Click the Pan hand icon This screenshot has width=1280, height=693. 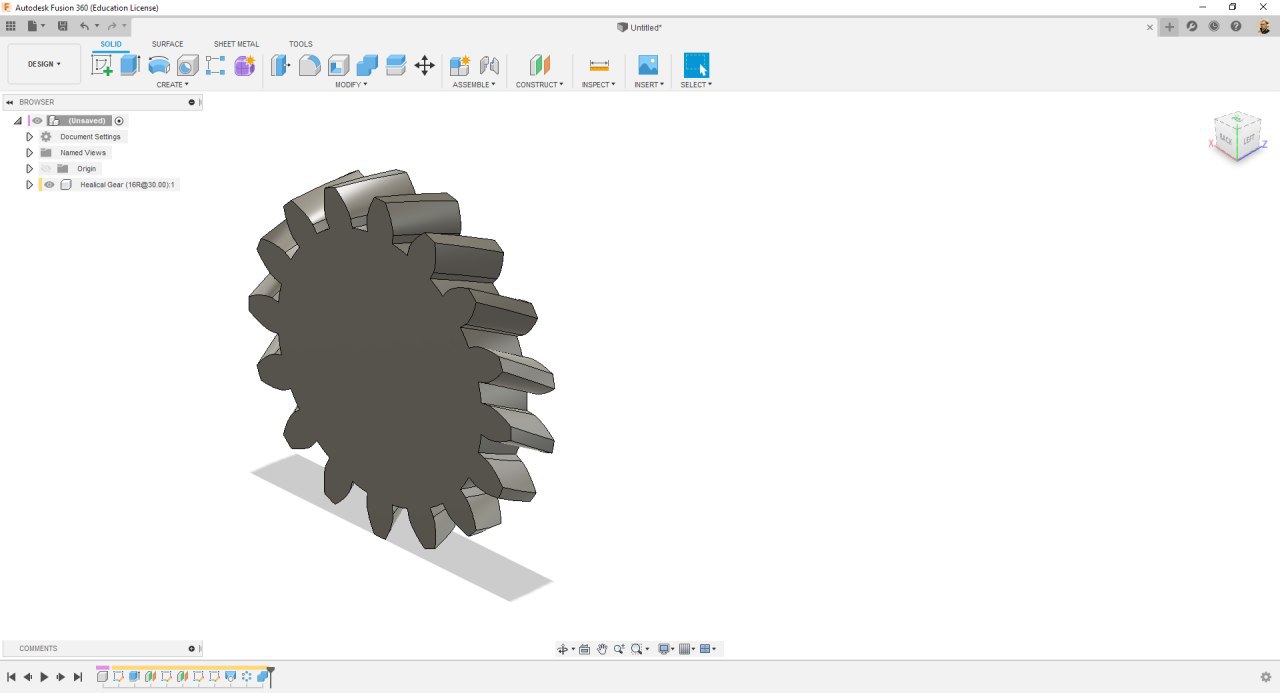coord(602,649)
